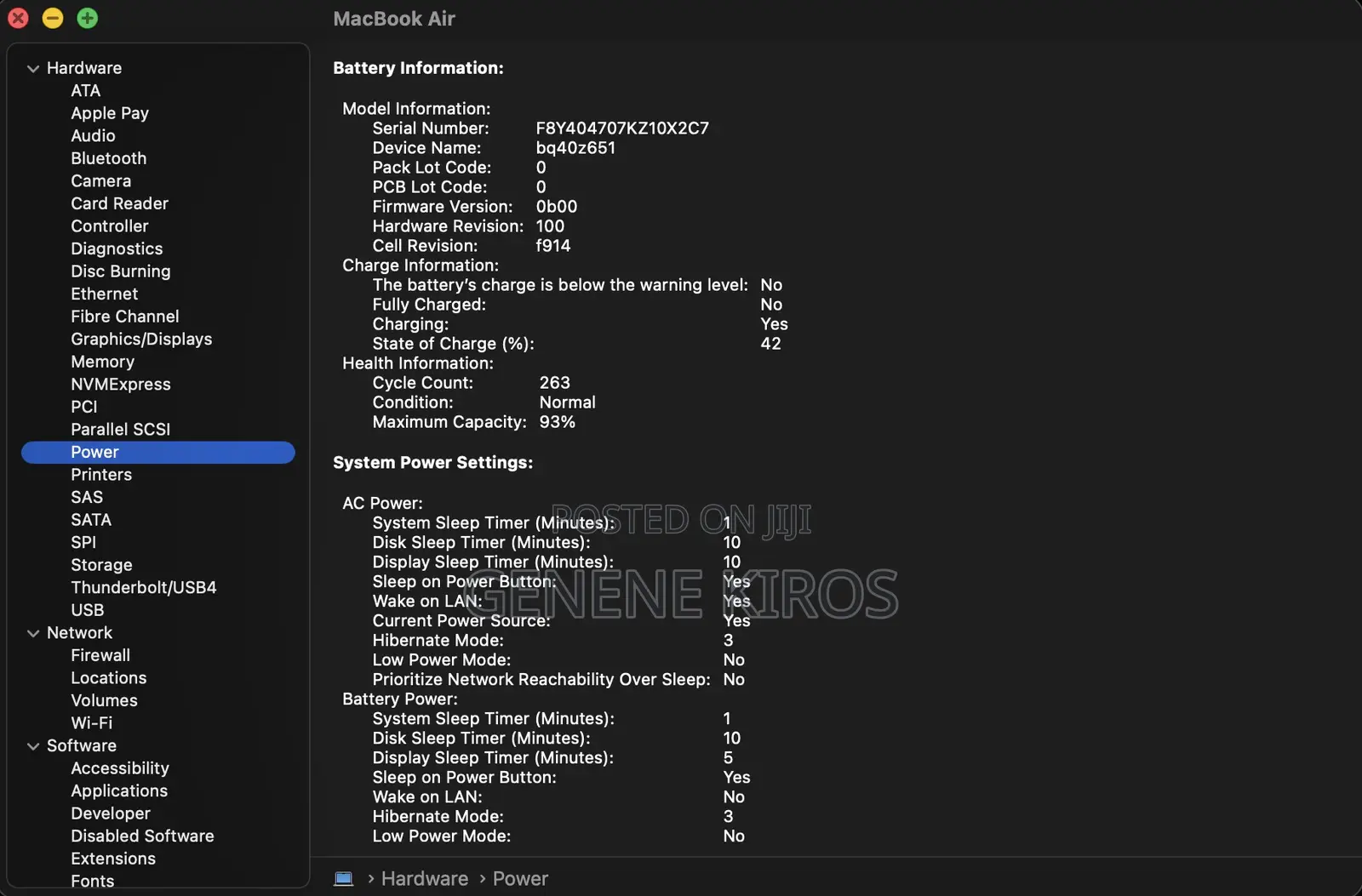Click the Hardware Revision value 100
Image resolution: width=1362 pixels, height=896 pixels.
pos(550,226)
